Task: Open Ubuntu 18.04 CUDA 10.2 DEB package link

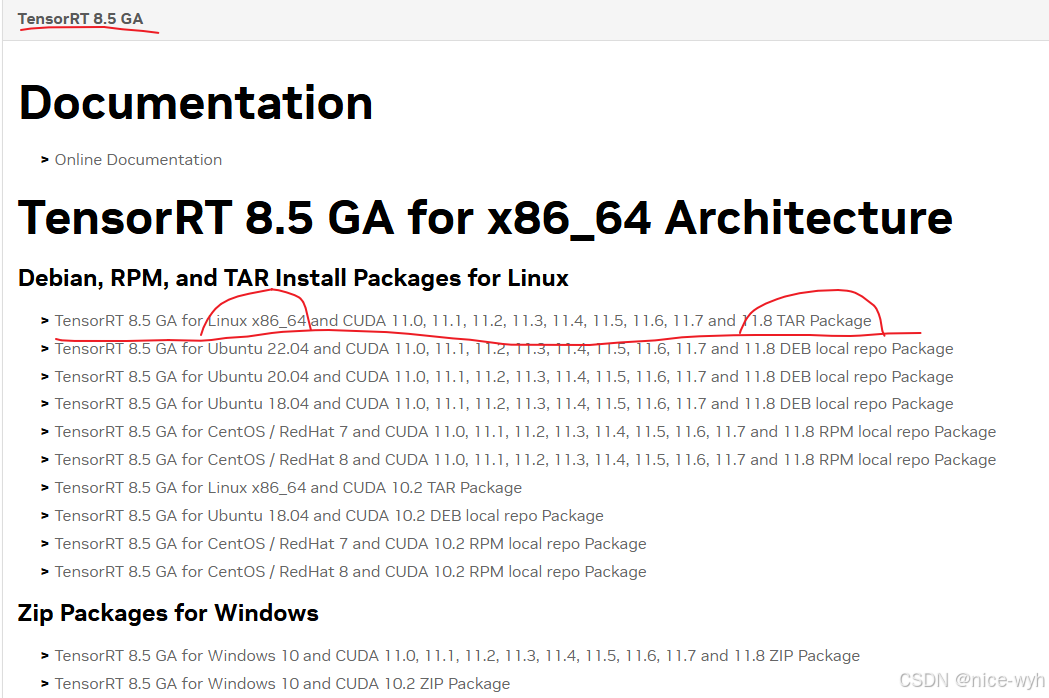Action: coord(329,516)
